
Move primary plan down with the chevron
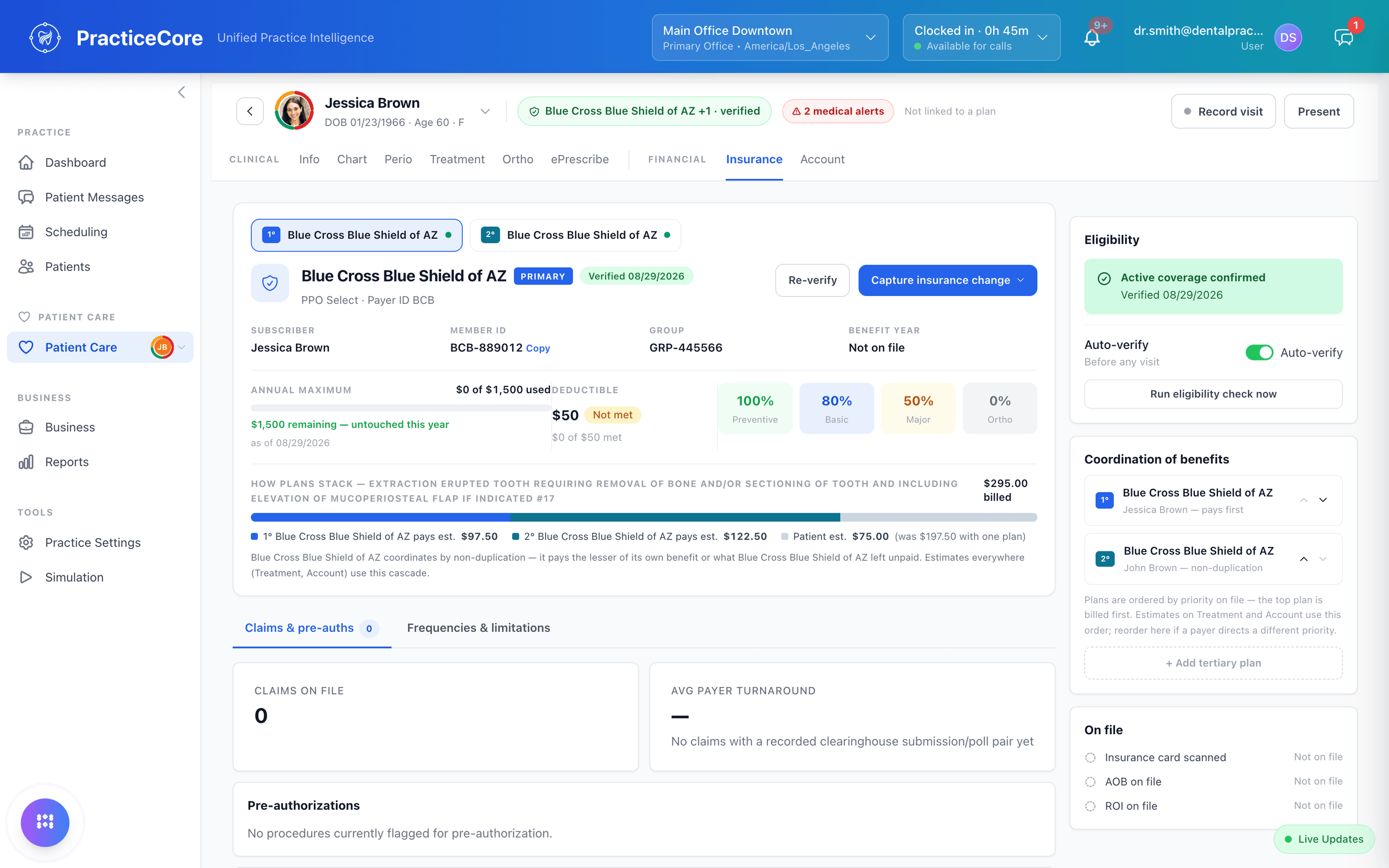coord(1323,500)
